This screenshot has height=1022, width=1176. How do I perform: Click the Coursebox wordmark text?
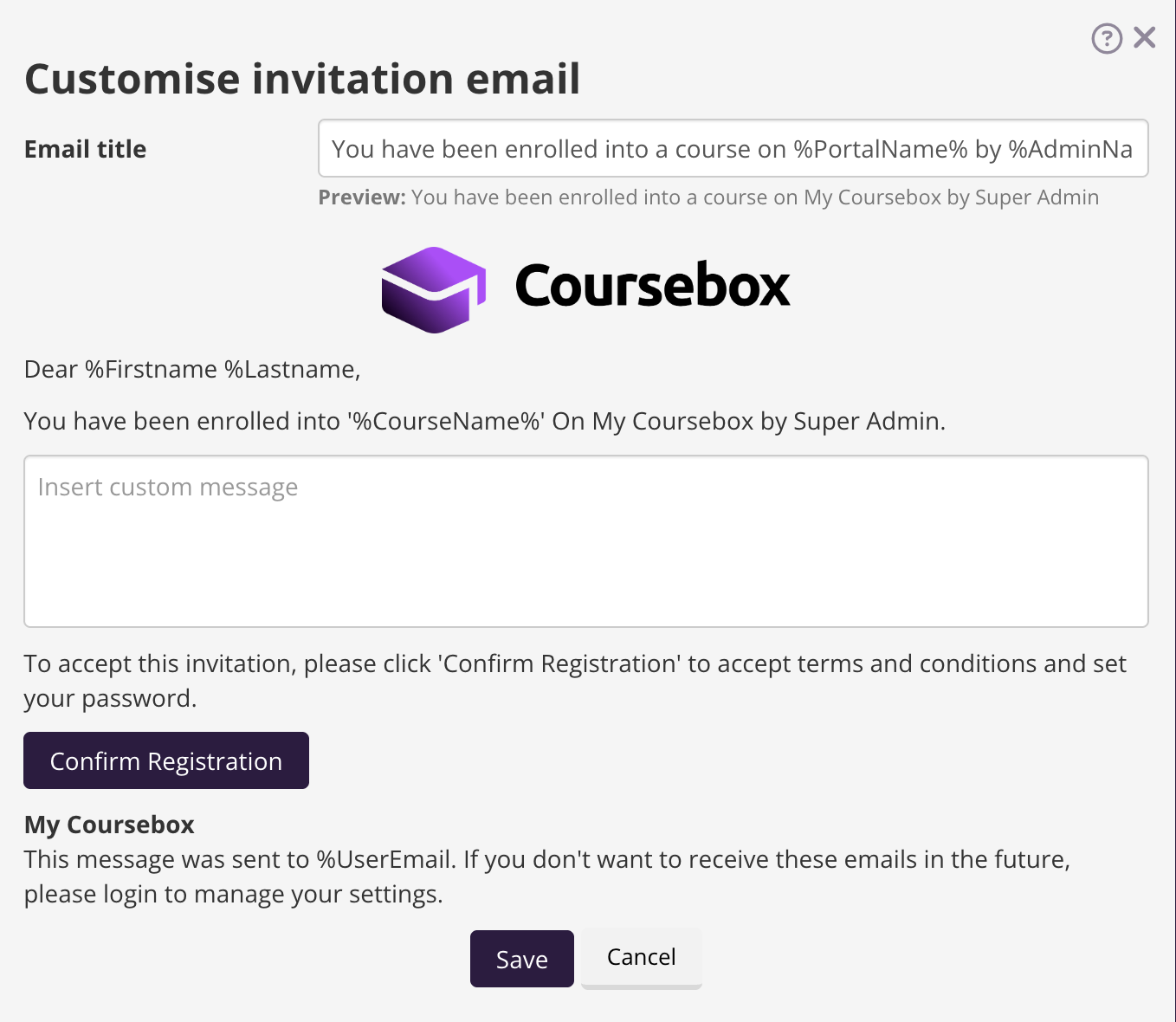652,286
